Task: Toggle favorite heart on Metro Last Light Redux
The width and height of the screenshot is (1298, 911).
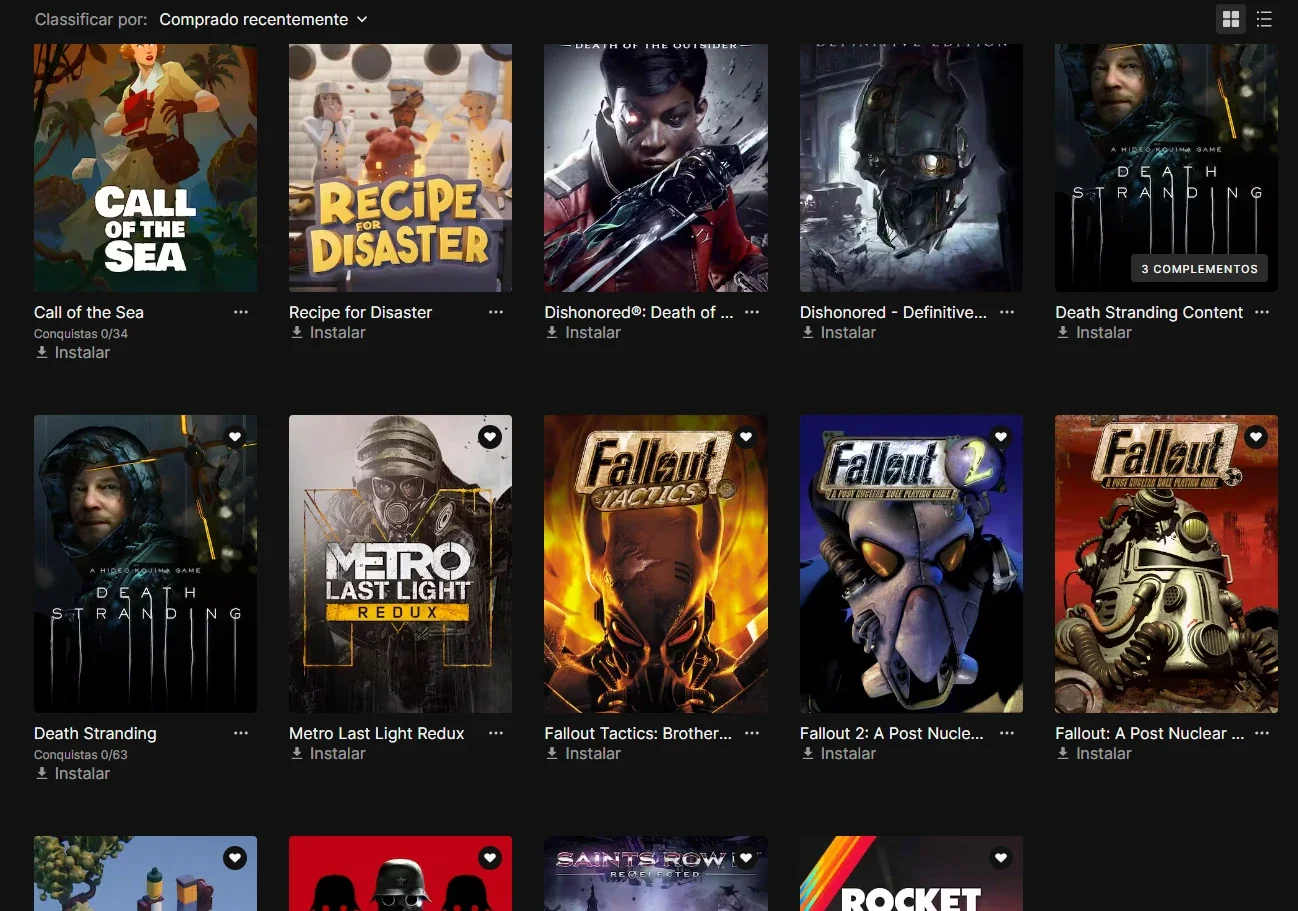Action: tap(490, 437)
